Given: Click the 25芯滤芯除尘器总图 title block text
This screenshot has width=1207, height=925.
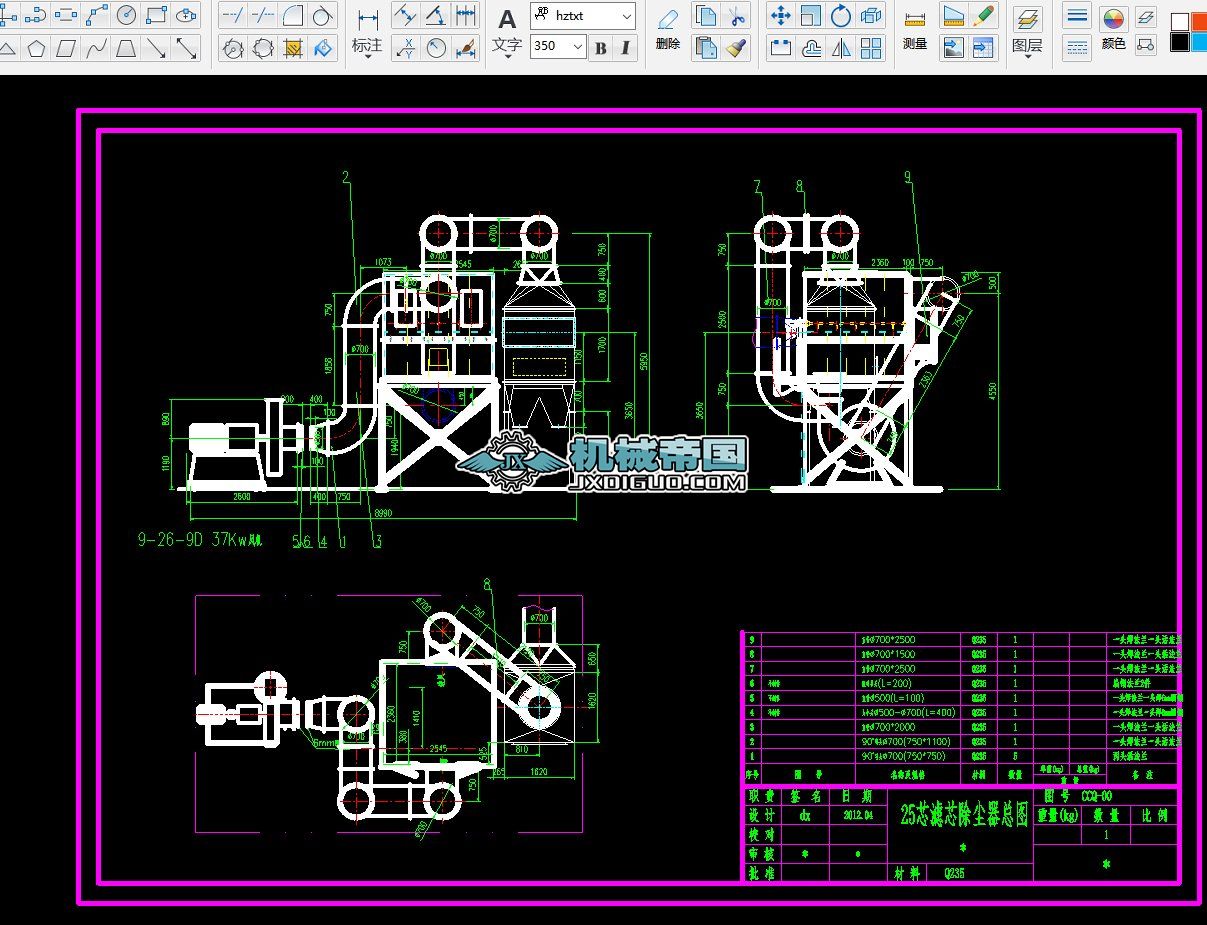Looking at the screenshot, I should (x=963, y=815).
